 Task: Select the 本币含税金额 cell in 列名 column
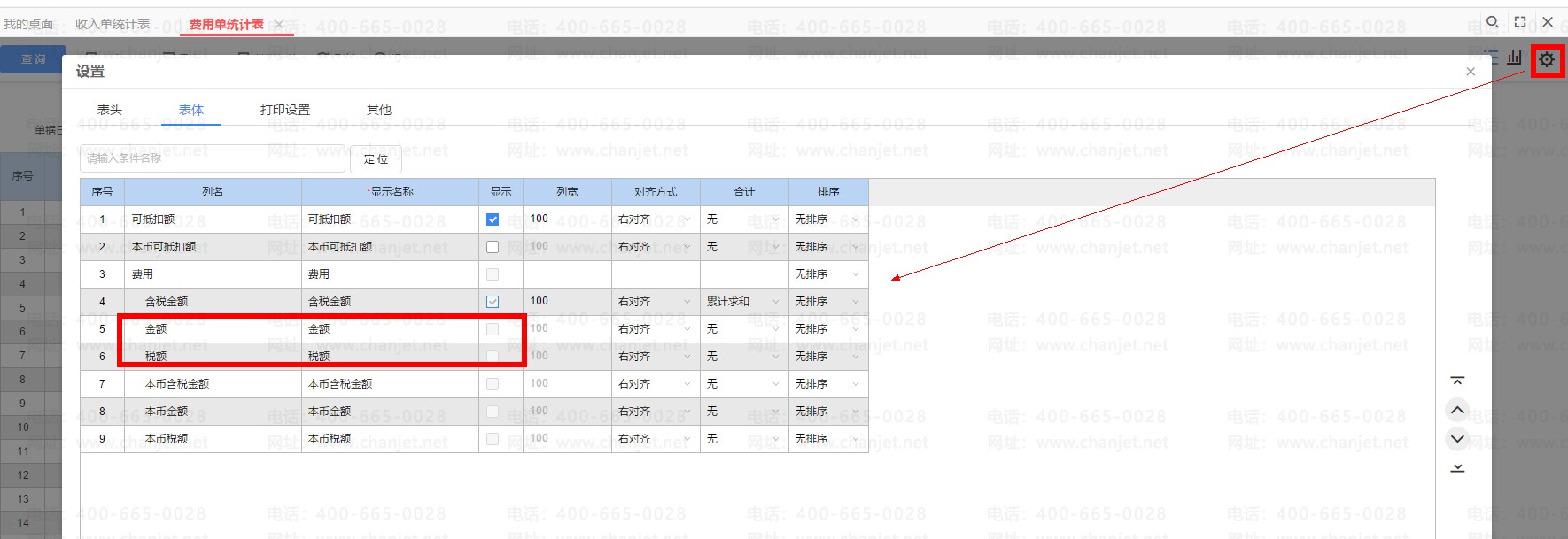click(213, 384)
